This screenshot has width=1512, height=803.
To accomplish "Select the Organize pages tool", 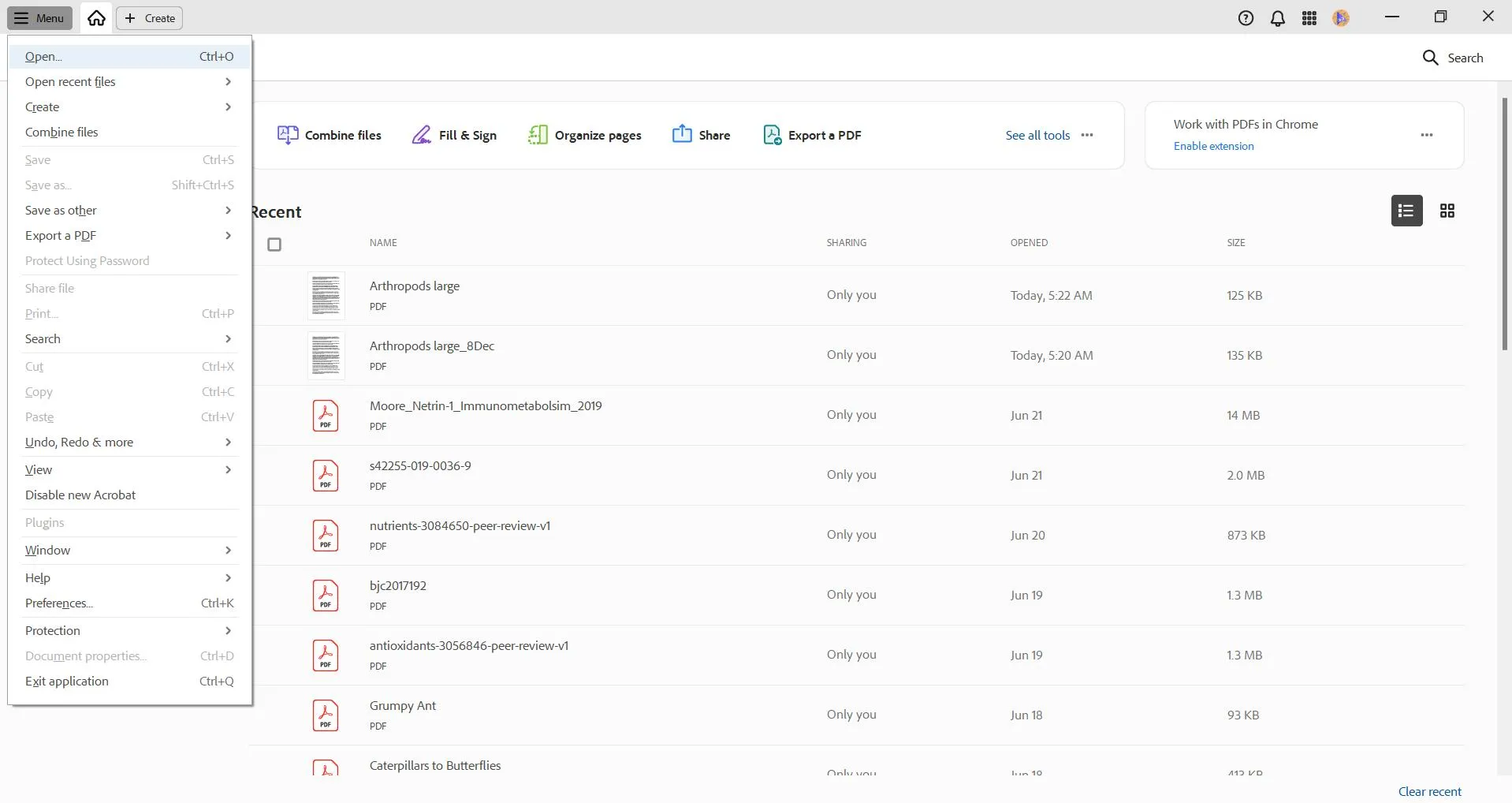I will 584,135.
